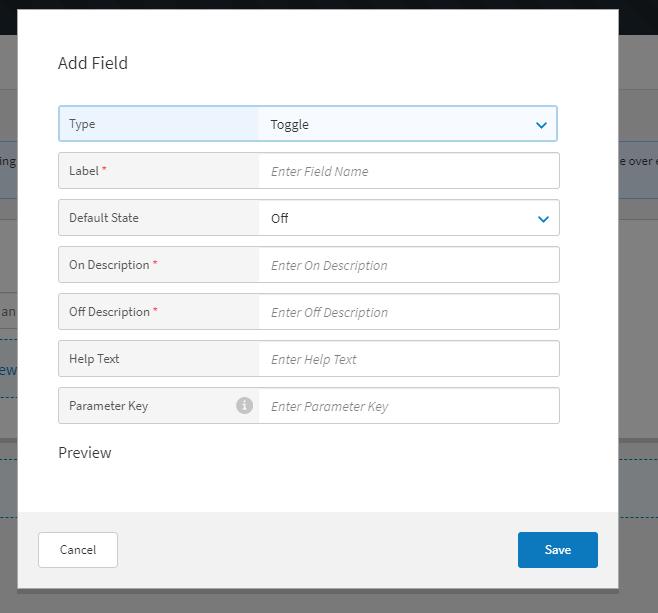The height and width of the screenshot is (613, 658).
Task: Open the Type dropdown showing Toggle
Action: [x=400, y=125]
